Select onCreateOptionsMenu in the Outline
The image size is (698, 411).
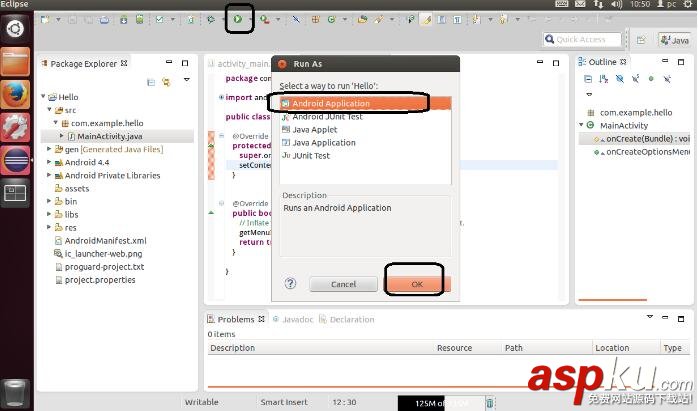pyautogui.click(x=642, y=152)
